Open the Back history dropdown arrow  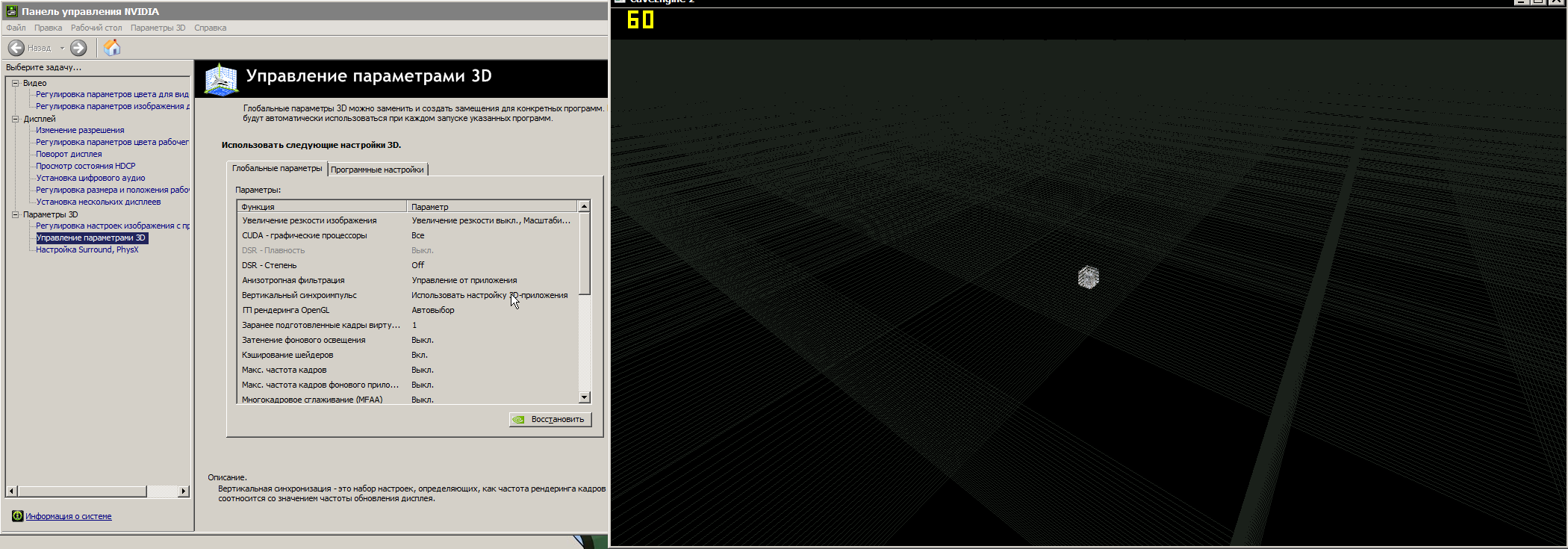click(x=62, y=48)
